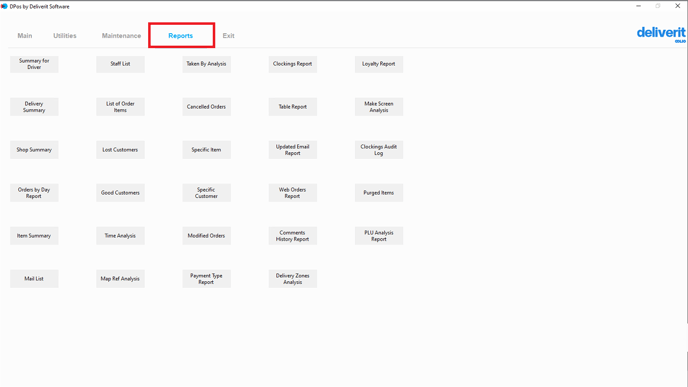The width and height of the screenshot is (688, 387).
Task: Run the Time Analysis report
Action: point(120,236)
